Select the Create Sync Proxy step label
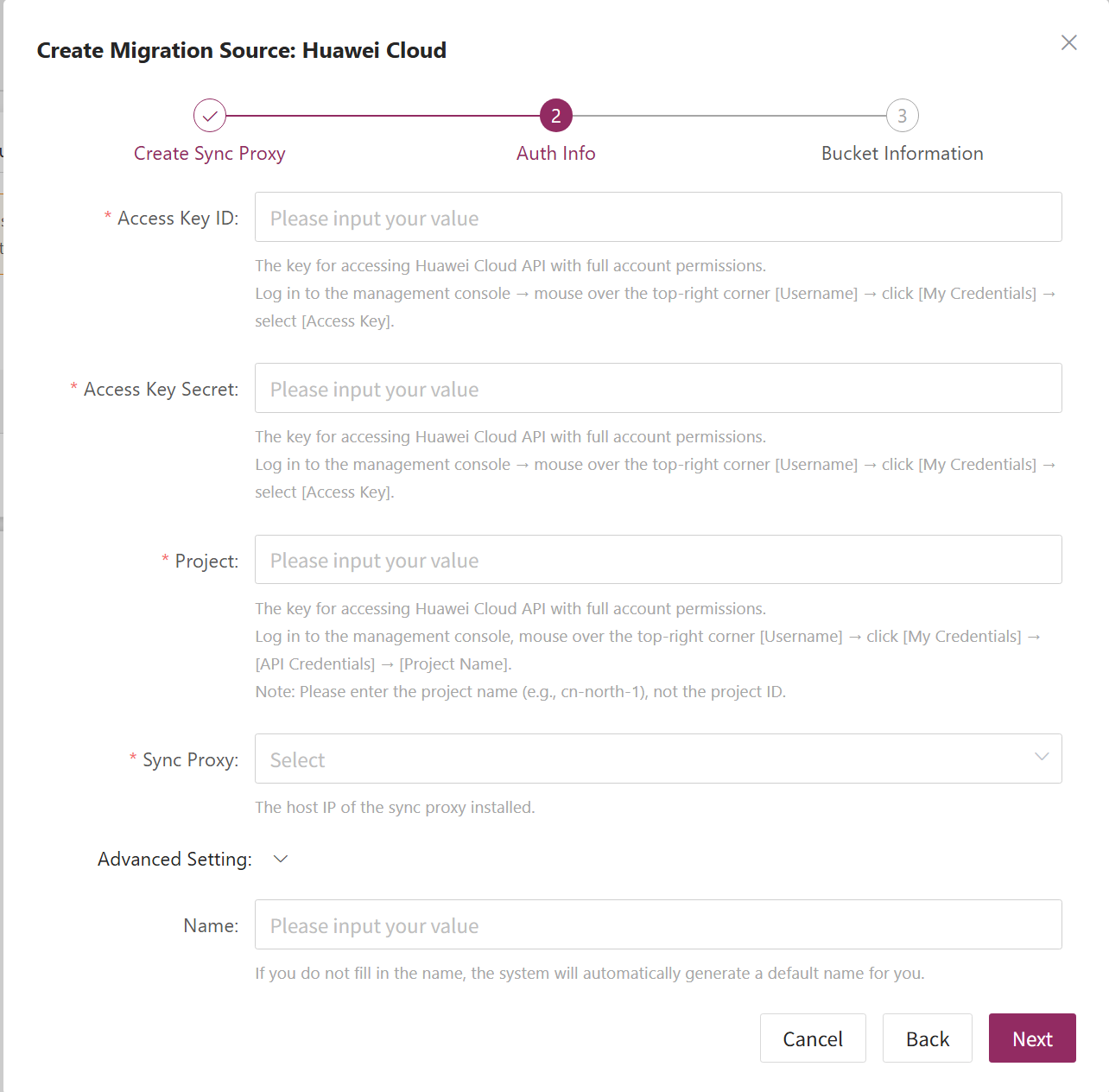 pyautogui.click(x=210, y=154)
